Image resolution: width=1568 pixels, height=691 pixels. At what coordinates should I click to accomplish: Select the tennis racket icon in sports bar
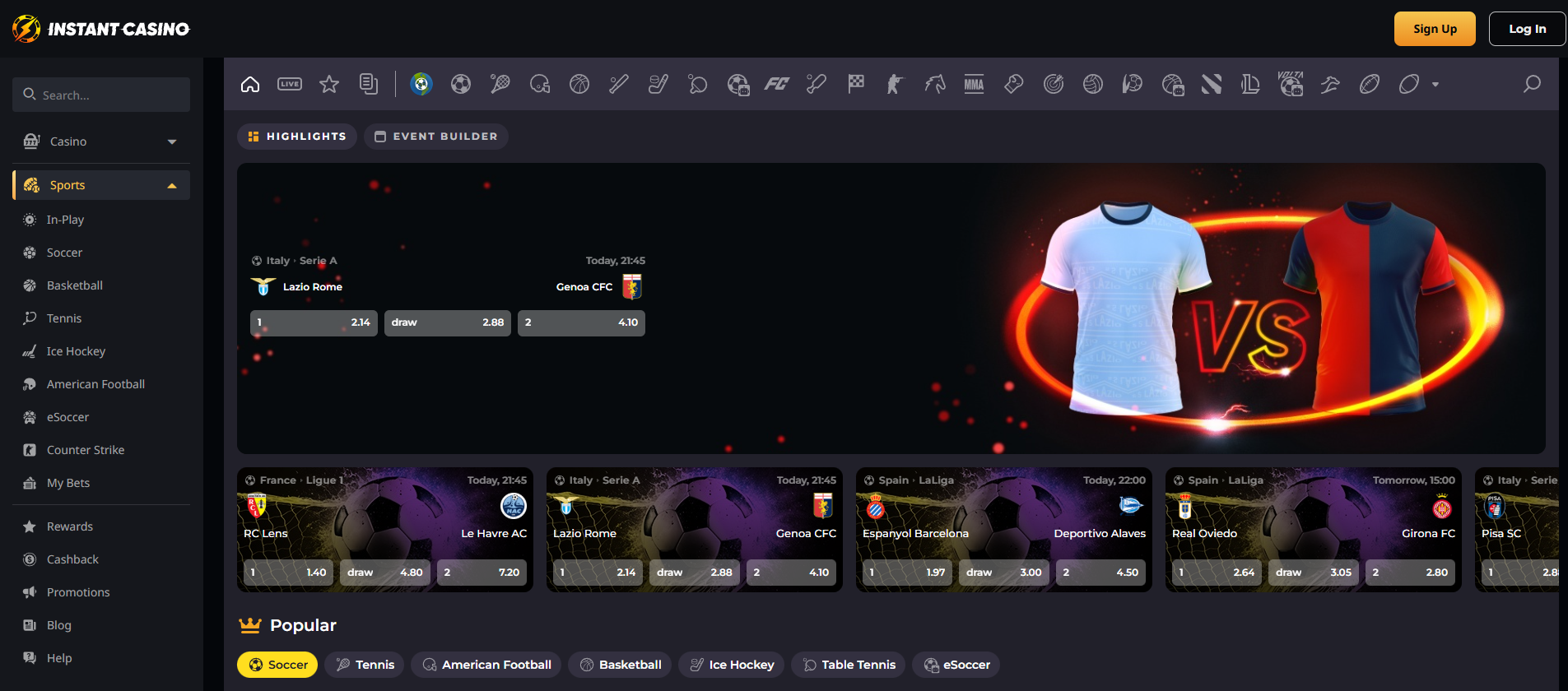[x=500, y=84]
